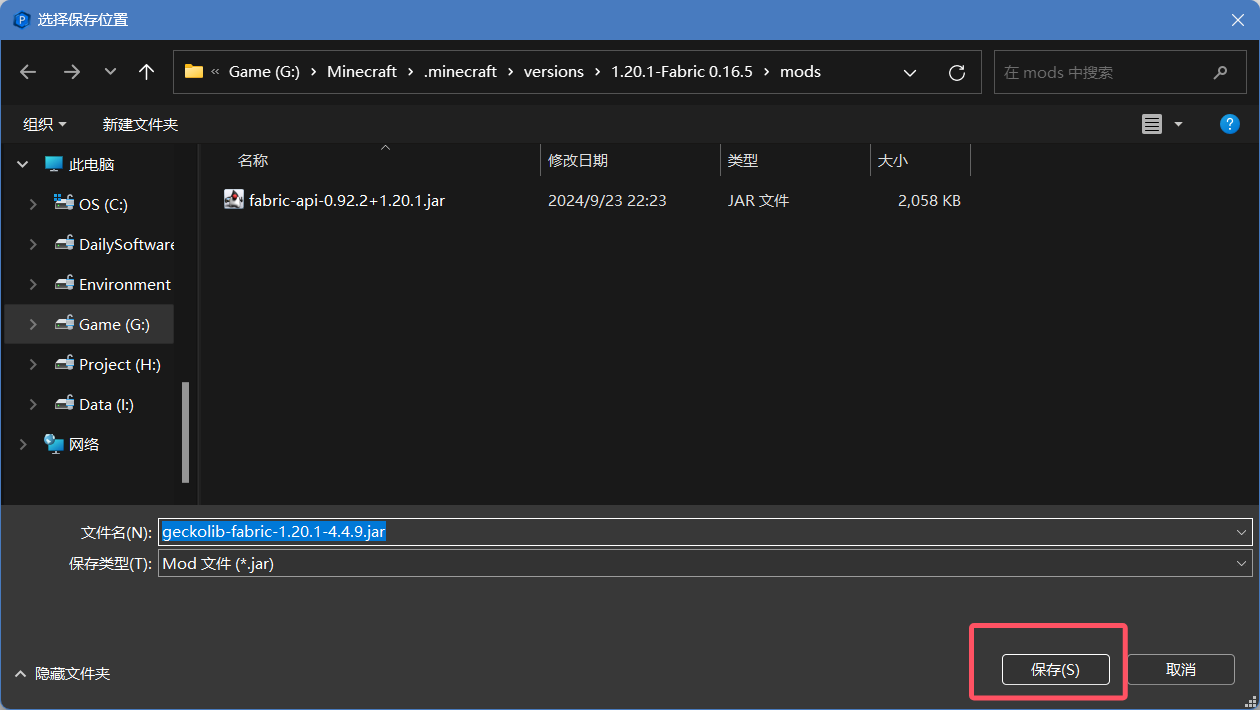
Task: Click the OS (C:) drive icon
Action: click(x=64, y=202)
